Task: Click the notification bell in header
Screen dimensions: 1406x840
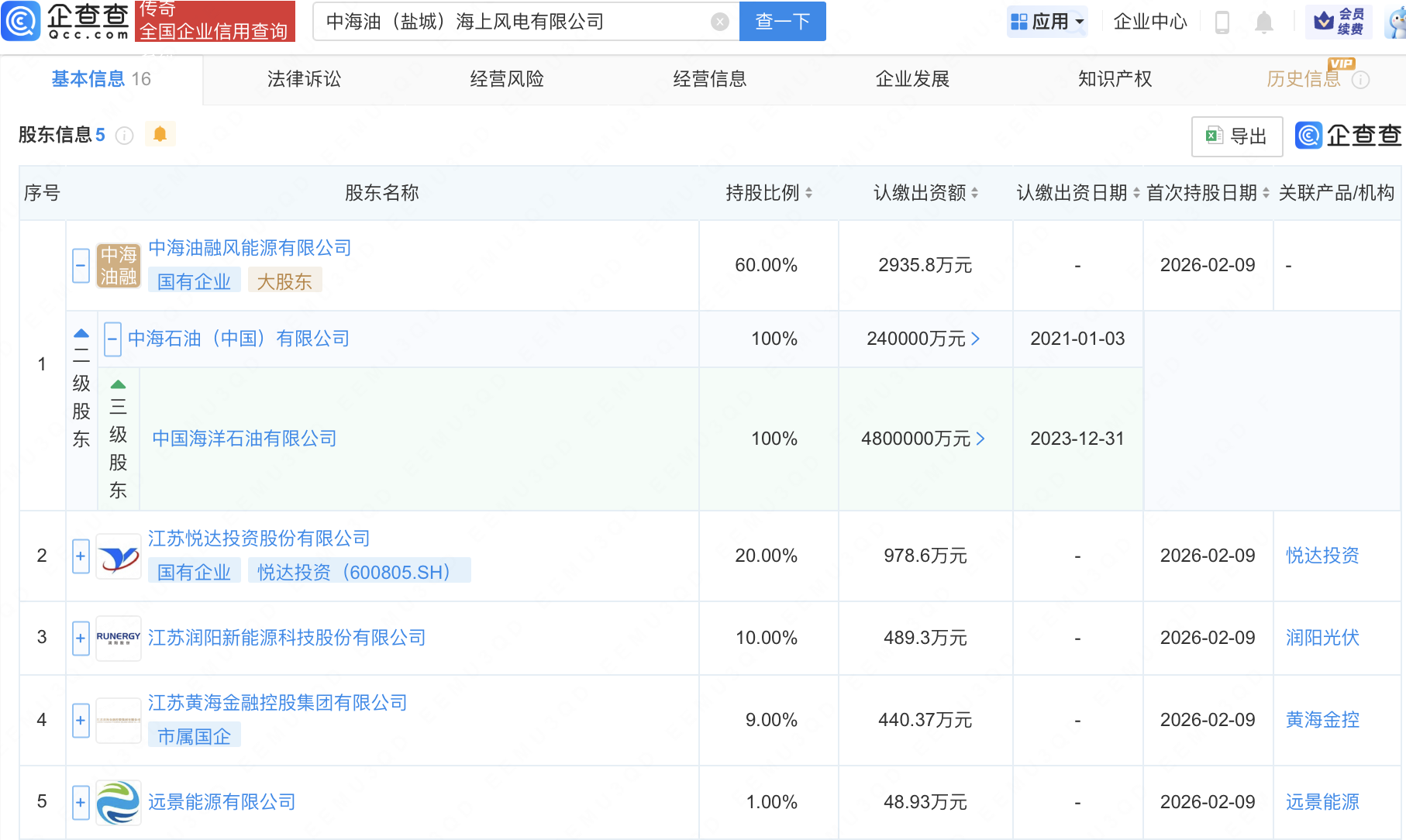Action: point(1263,22)
